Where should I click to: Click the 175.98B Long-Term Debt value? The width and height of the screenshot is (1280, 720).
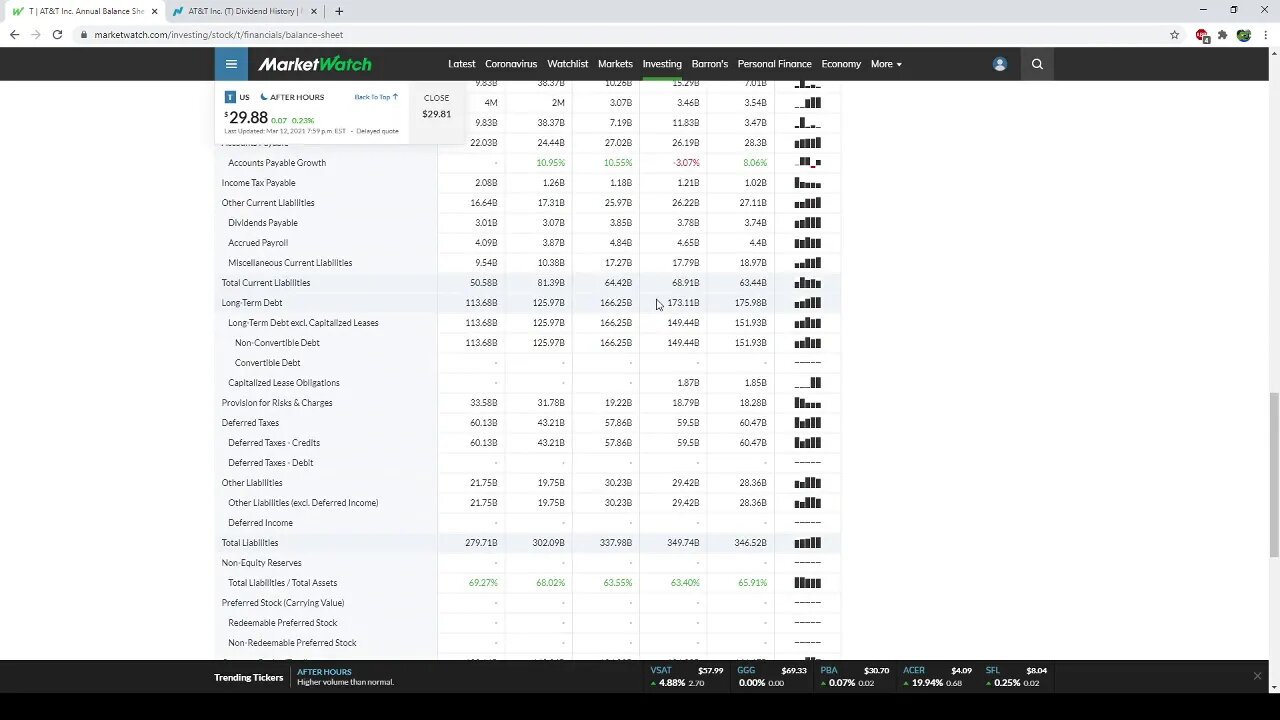[750, 303]
